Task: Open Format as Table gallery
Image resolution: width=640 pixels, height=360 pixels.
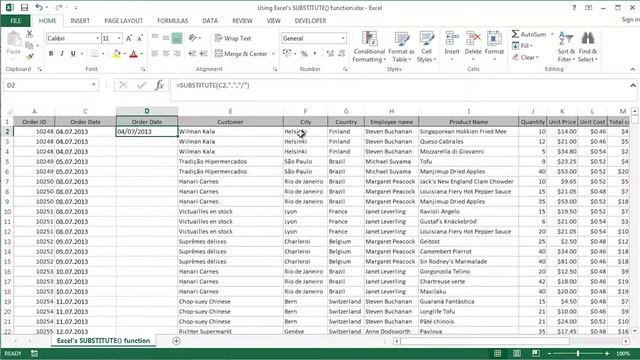Action: tap(401, 47)
